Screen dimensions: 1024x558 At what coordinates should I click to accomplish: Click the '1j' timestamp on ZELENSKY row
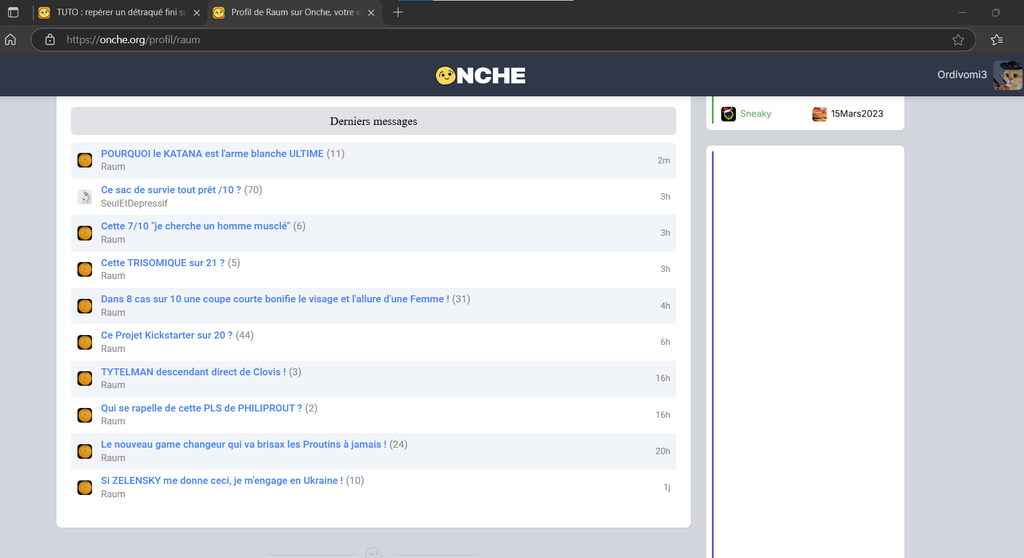click(x=667, y=487)
